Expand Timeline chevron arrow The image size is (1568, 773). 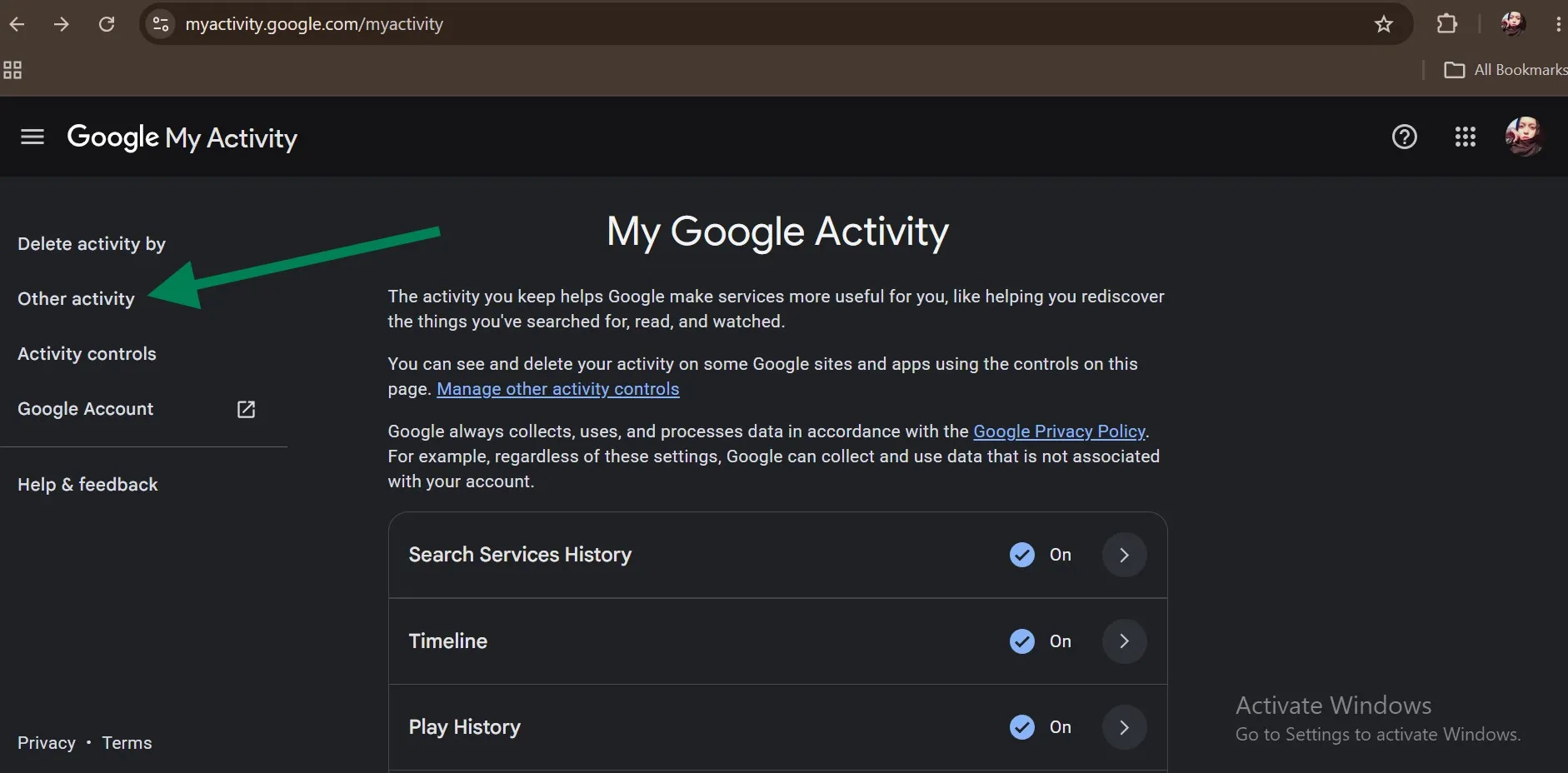click(1124, 641)
